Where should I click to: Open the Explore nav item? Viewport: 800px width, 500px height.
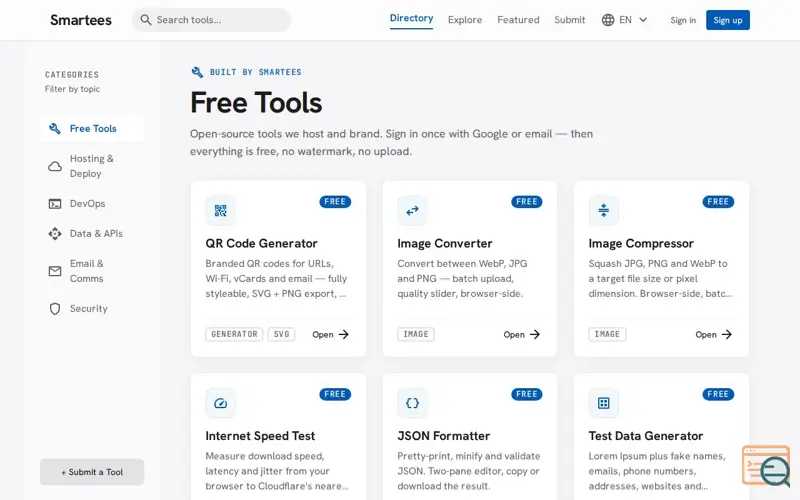click(465, 20)
